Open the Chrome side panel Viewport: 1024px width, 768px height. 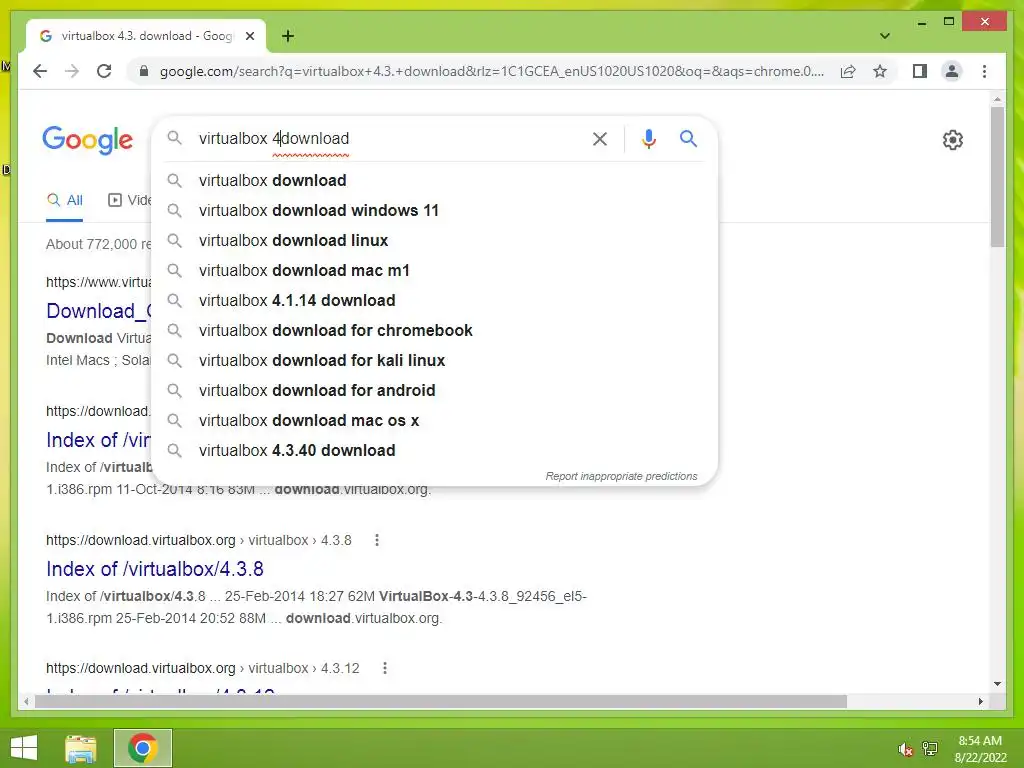click(x=920, y=71)
